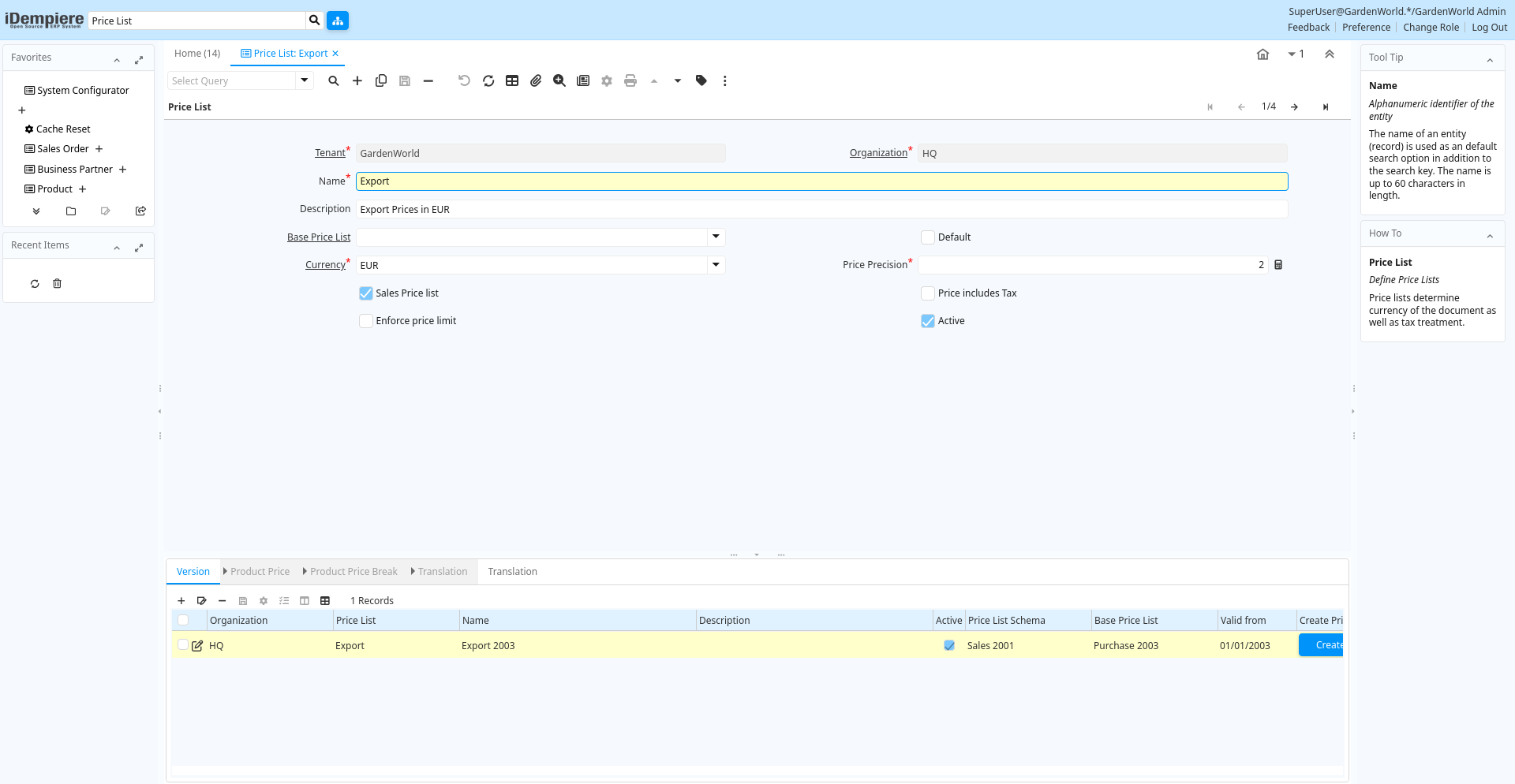Switch to the Product Price tab

click(260, 572)
